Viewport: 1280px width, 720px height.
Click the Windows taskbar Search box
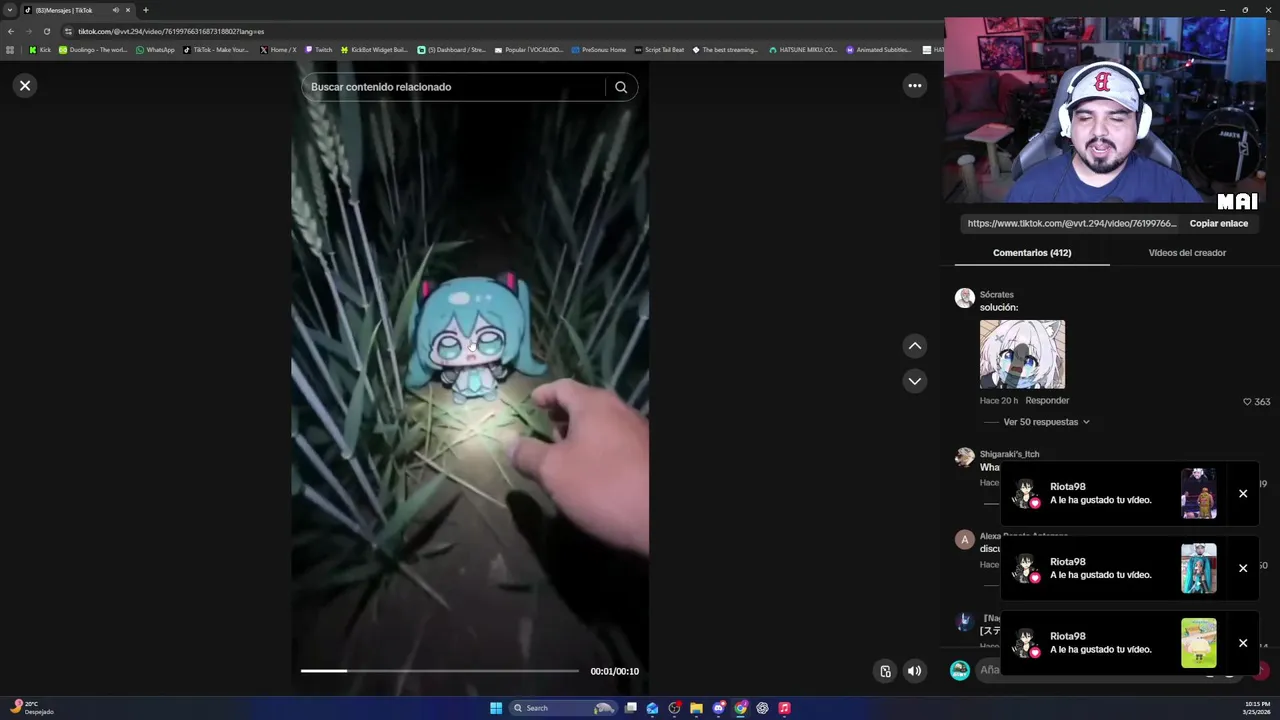point(563,708)
